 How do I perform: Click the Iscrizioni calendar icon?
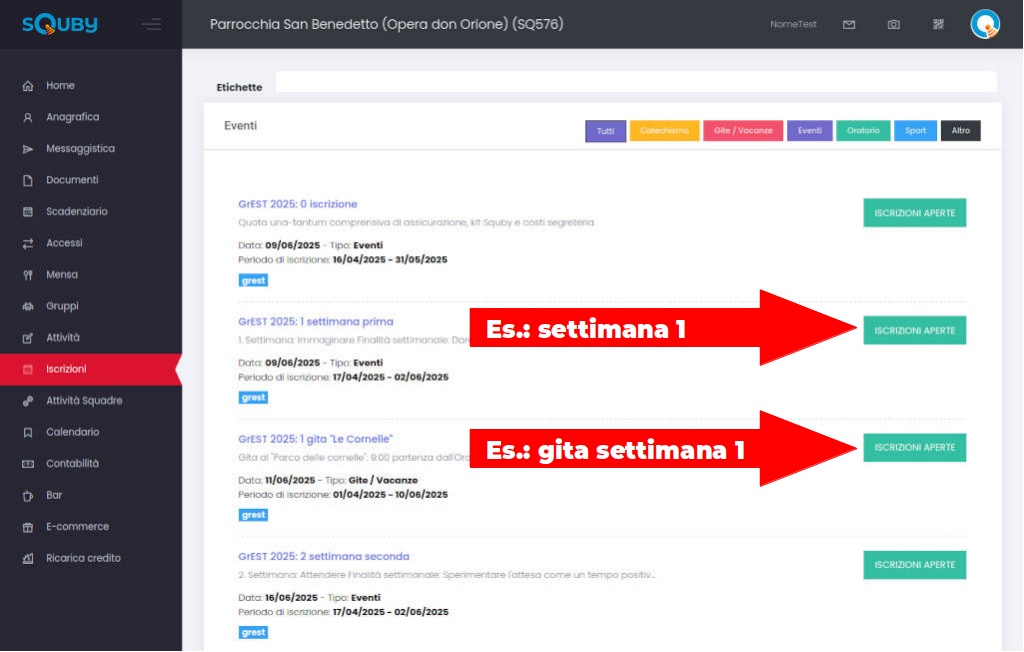click(27, 370)
